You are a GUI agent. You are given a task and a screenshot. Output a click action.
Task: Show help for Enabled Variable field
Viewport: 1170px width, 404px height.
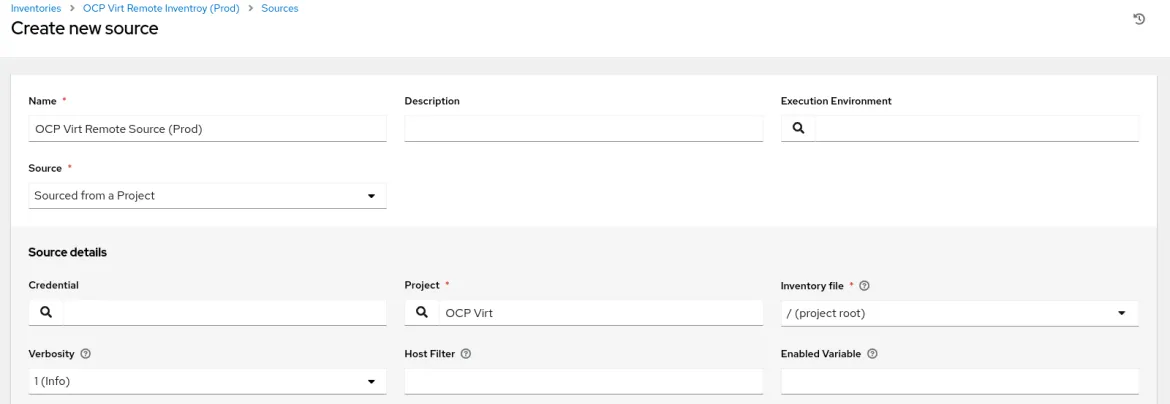[873, 354]
